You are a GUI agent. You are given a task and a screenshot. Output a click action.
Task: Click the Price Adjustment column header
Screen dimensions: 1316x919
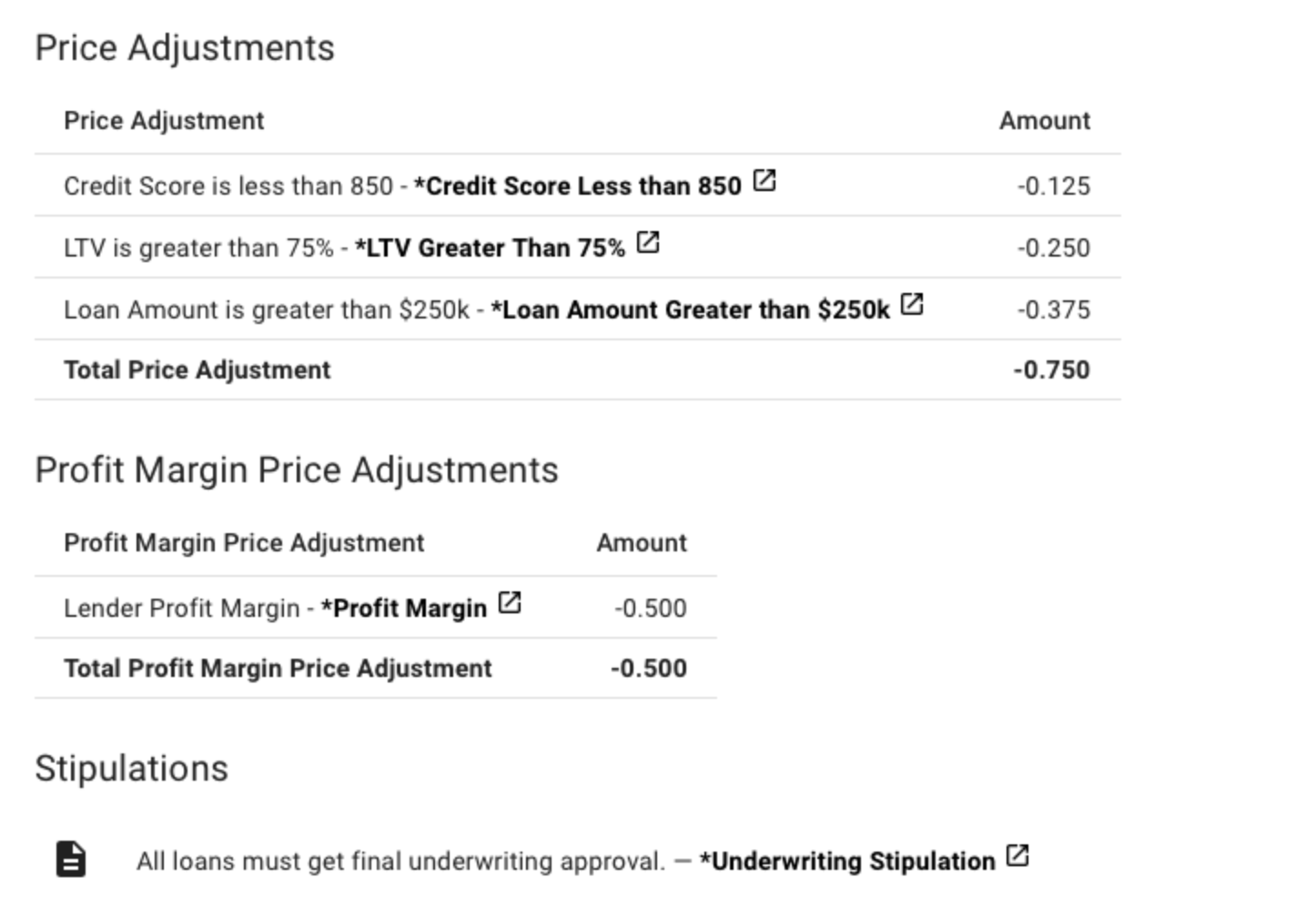(x=164, y=120)
